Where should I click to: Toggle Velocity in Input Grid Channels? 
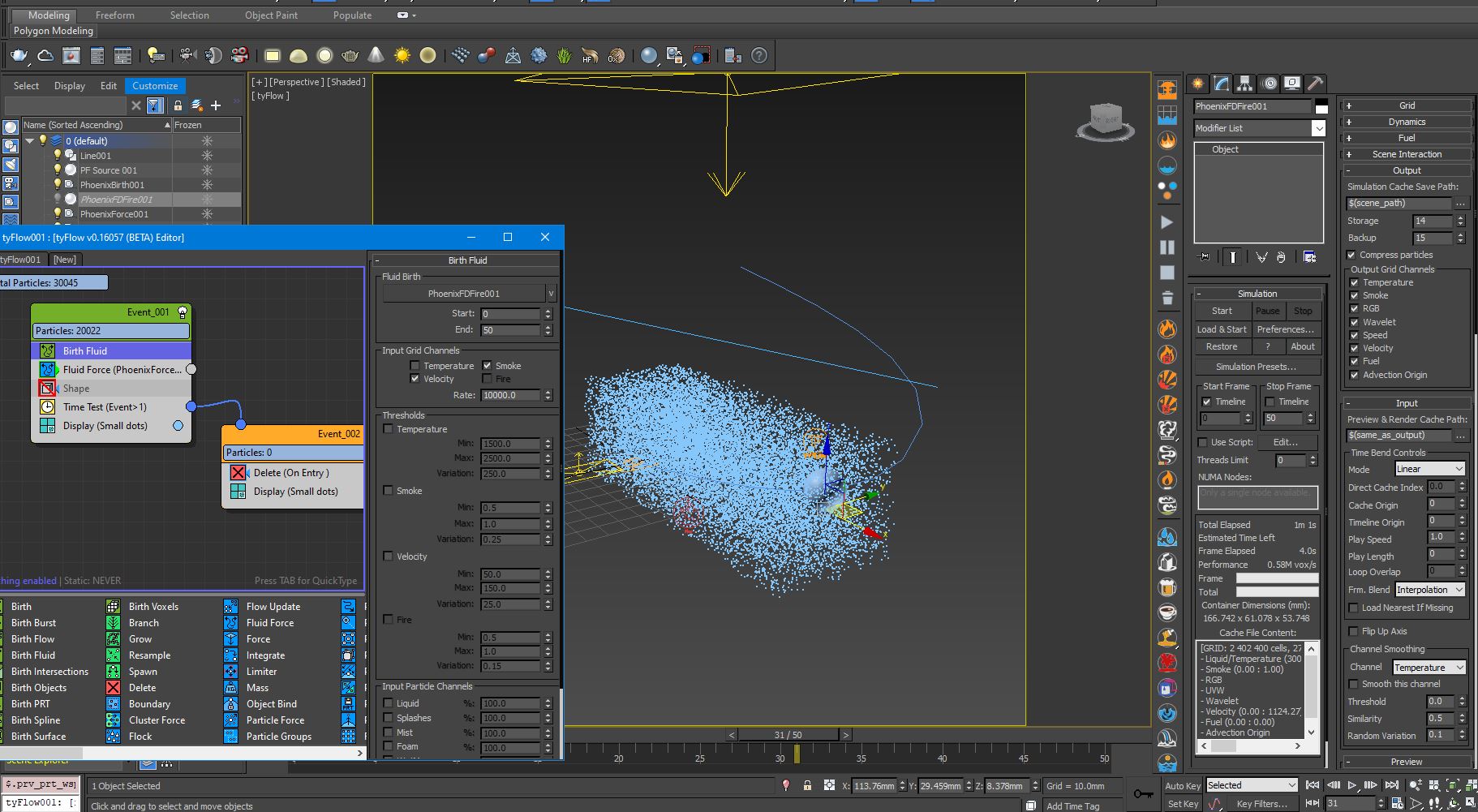415,379
